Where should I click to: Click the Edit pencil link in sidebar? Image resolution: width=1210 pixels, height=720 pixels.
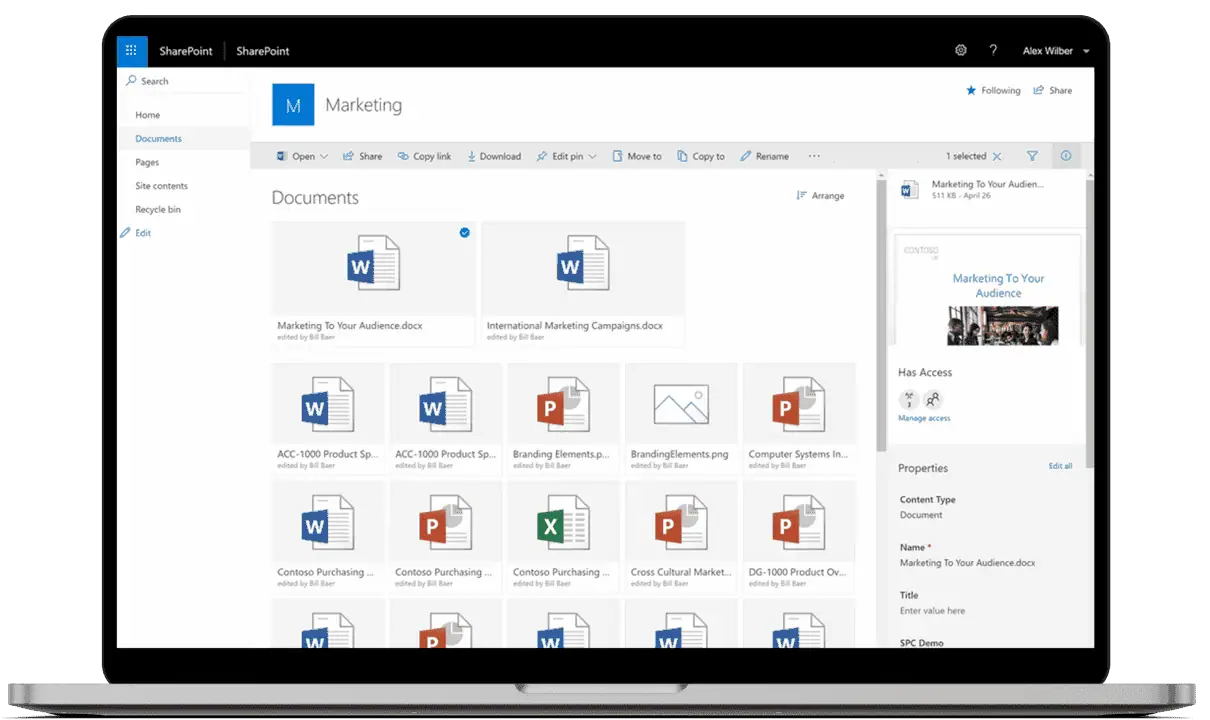(x=136, y=233)
